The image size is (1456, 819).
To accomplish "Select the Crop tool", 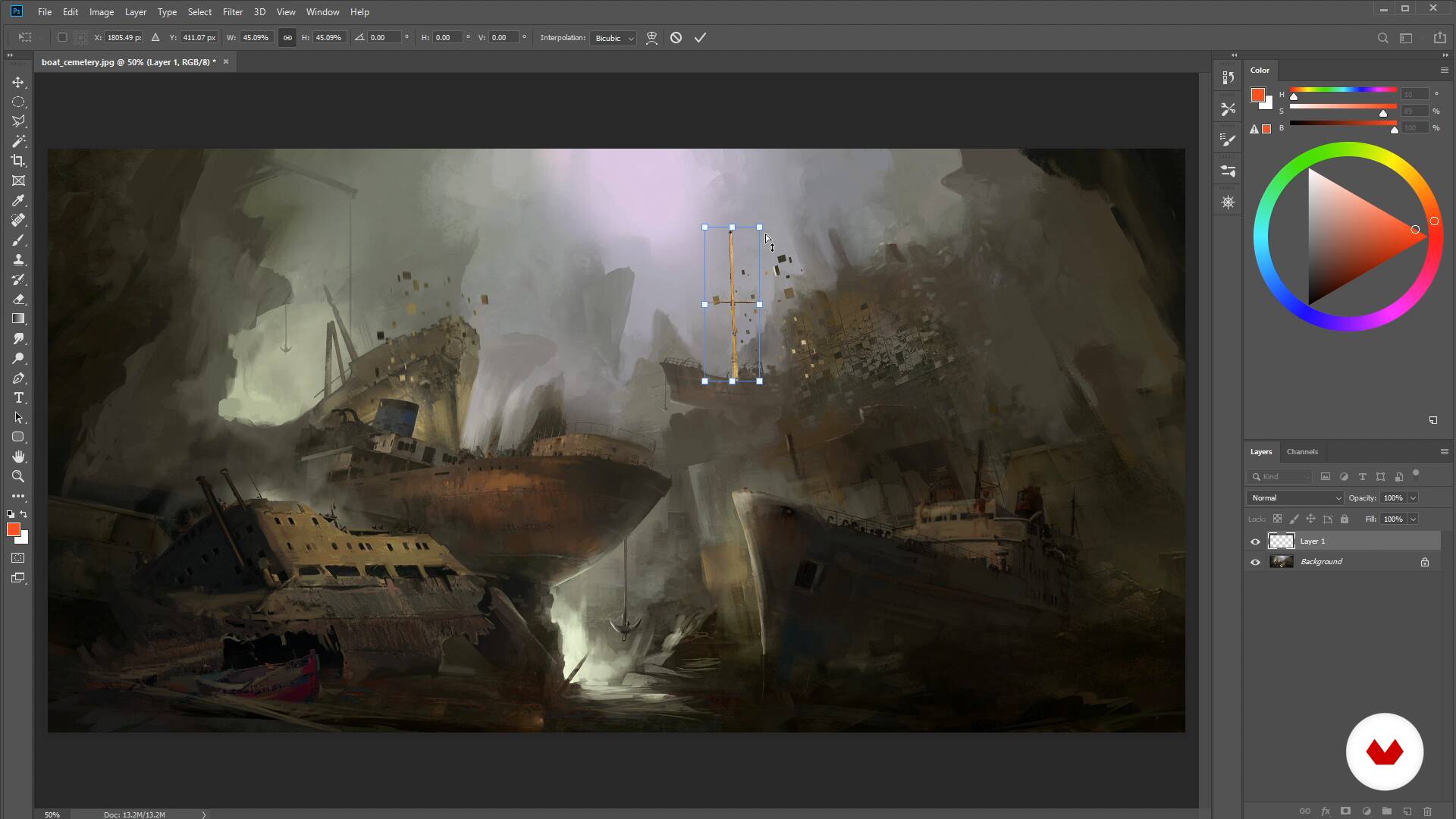I will pyautogui.click(x=18, y=161).
